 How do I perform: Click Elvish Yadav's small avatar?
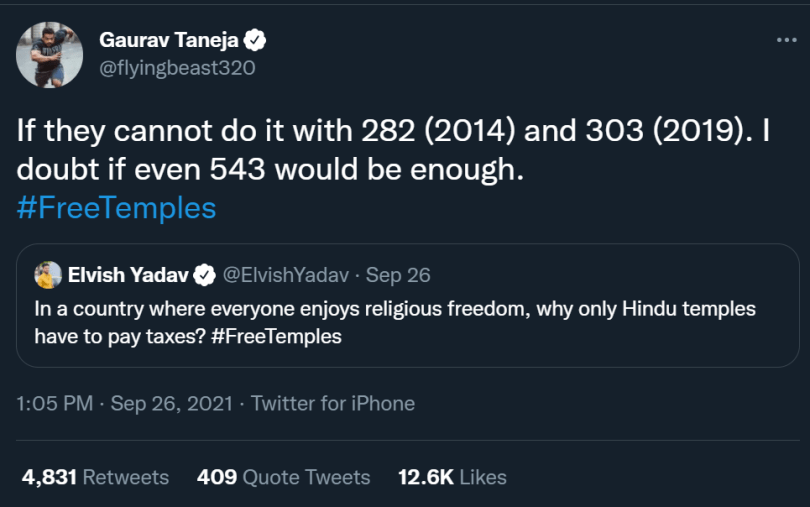[x=48, y=275]
